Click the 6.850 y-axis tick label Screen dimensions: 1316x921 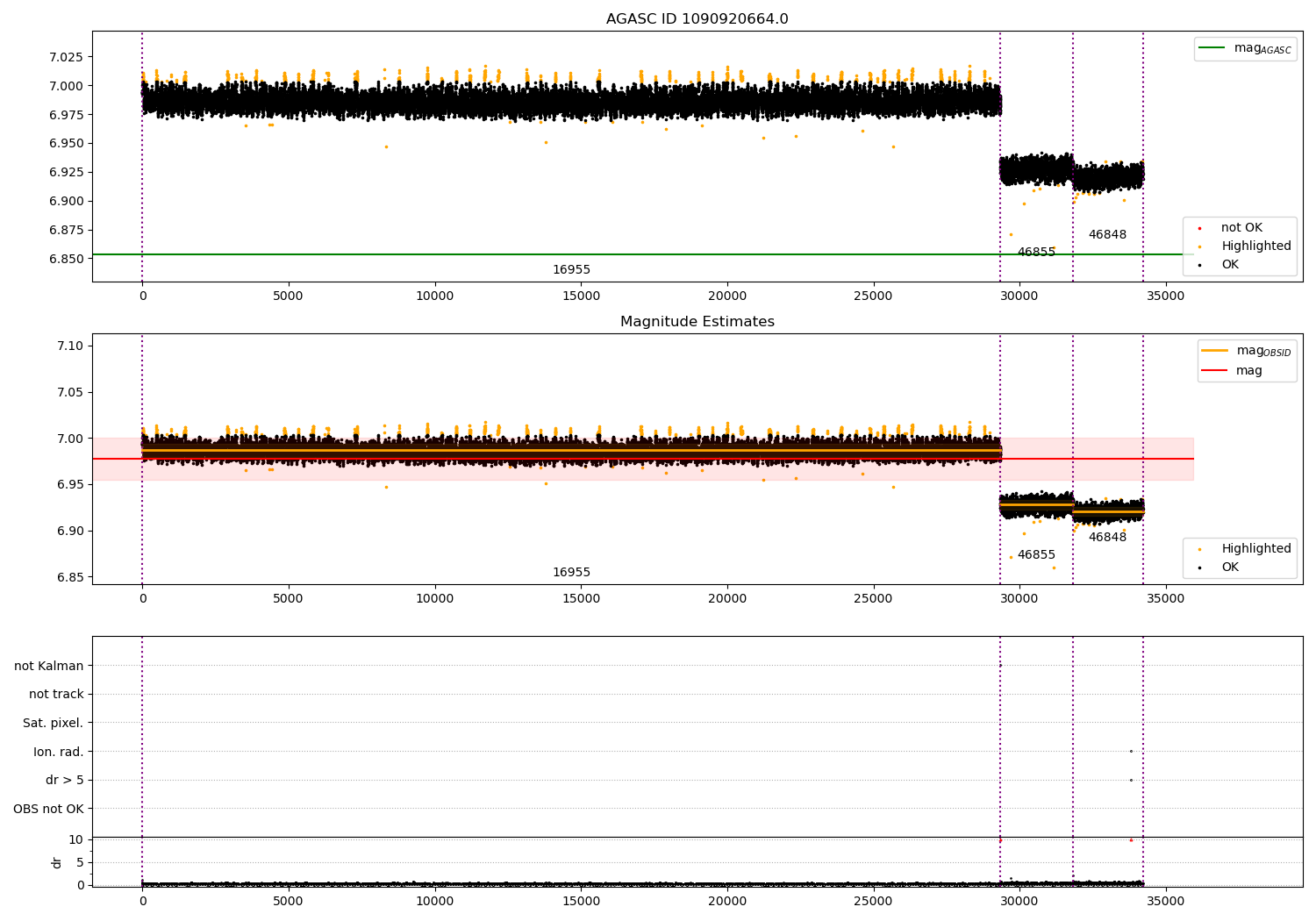pos(67,260)
